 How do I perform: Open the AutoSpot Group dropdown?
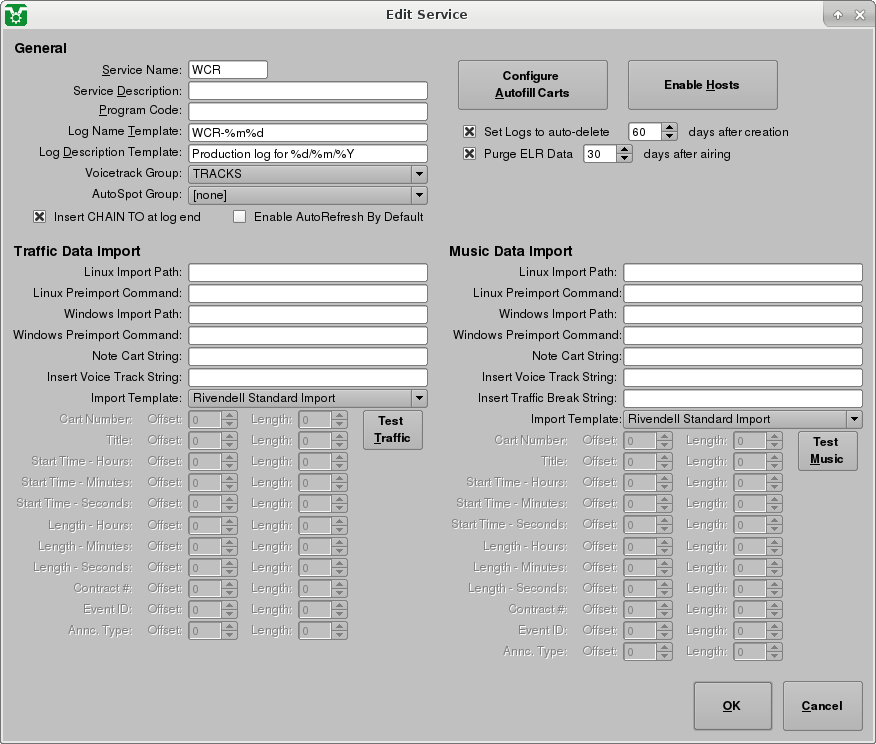[419, 194]
